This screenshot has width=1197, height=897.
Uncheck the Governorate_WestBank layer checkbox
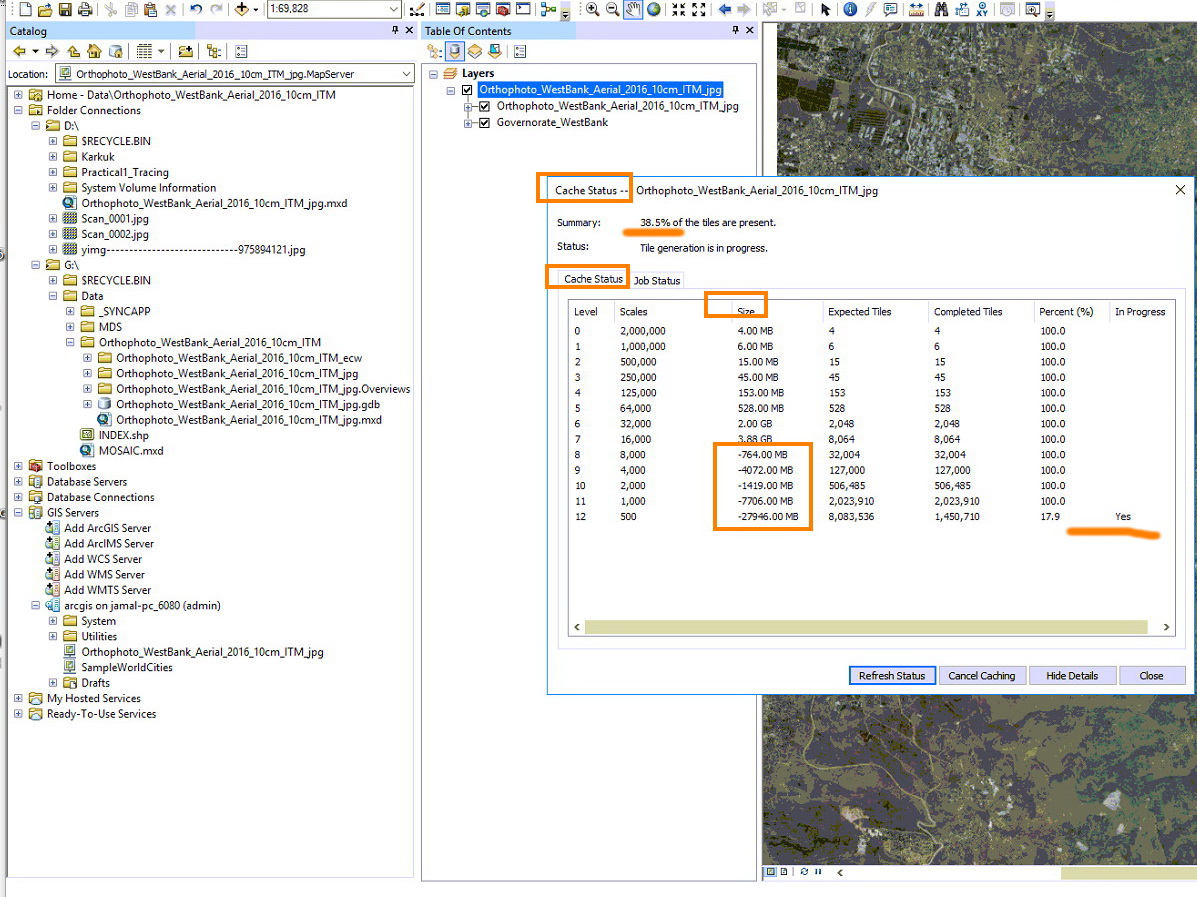click(485, 123)
